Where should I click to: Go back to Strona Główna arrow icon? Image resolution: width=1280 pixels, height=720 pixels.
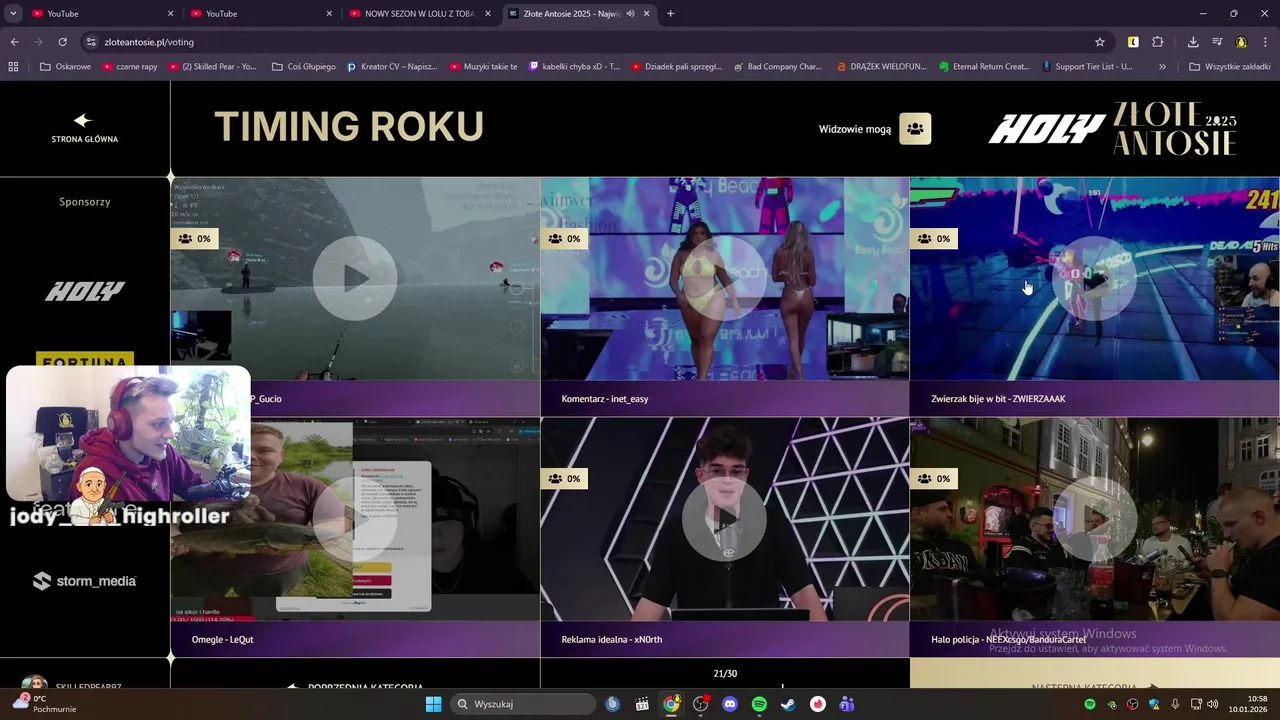tap(83, 120)
